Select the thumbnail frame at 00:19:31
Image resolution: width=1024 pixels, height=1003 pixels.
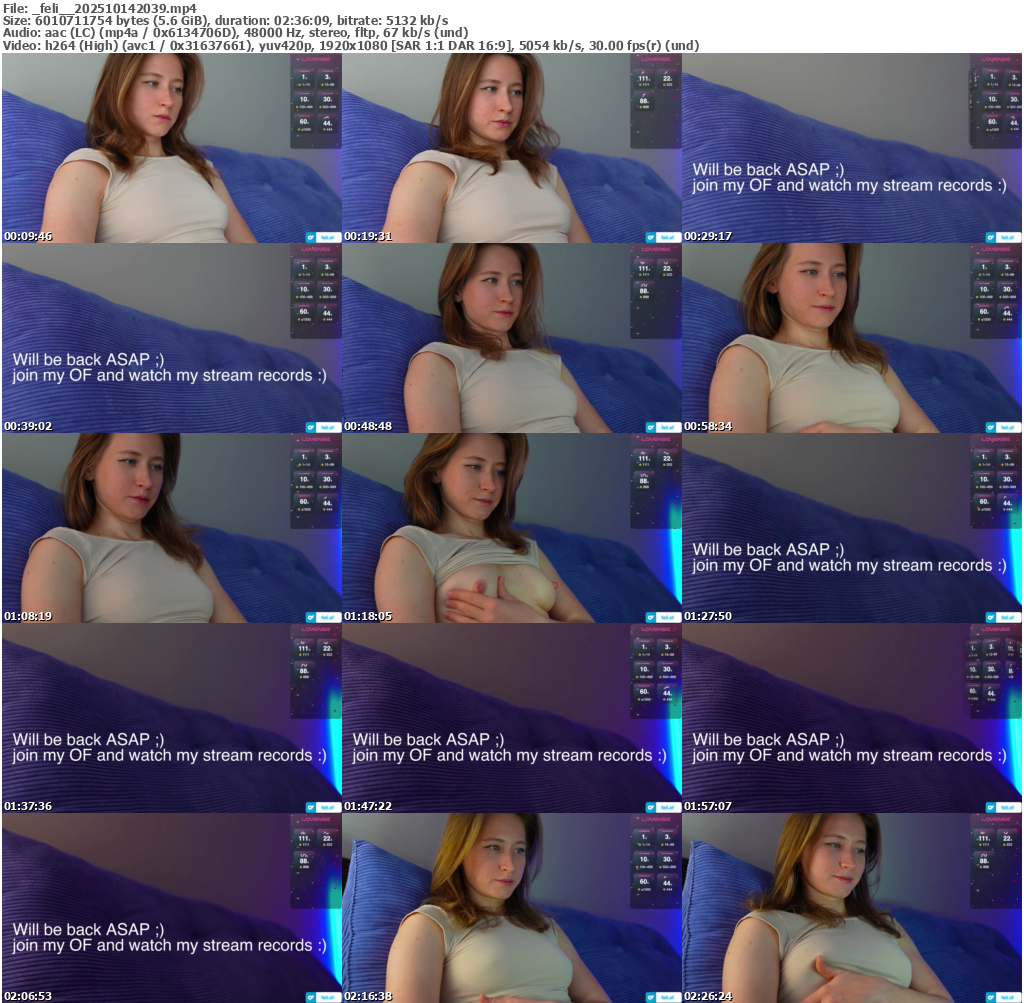coord(512,148)
